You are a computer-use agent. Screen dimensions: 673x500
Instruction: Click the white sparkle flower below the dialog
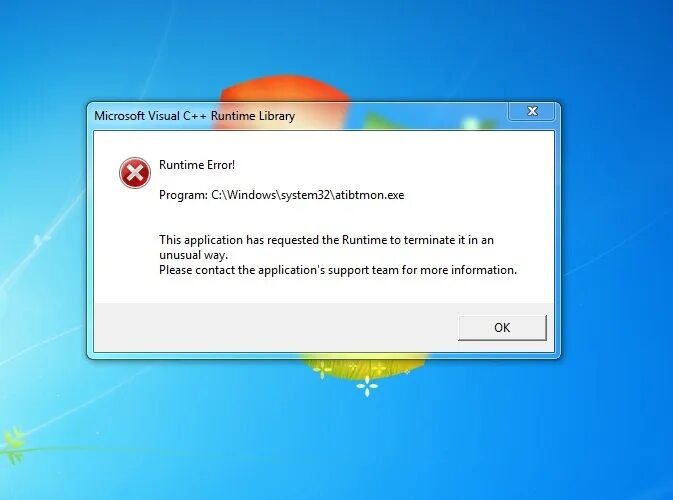point(367,386)
